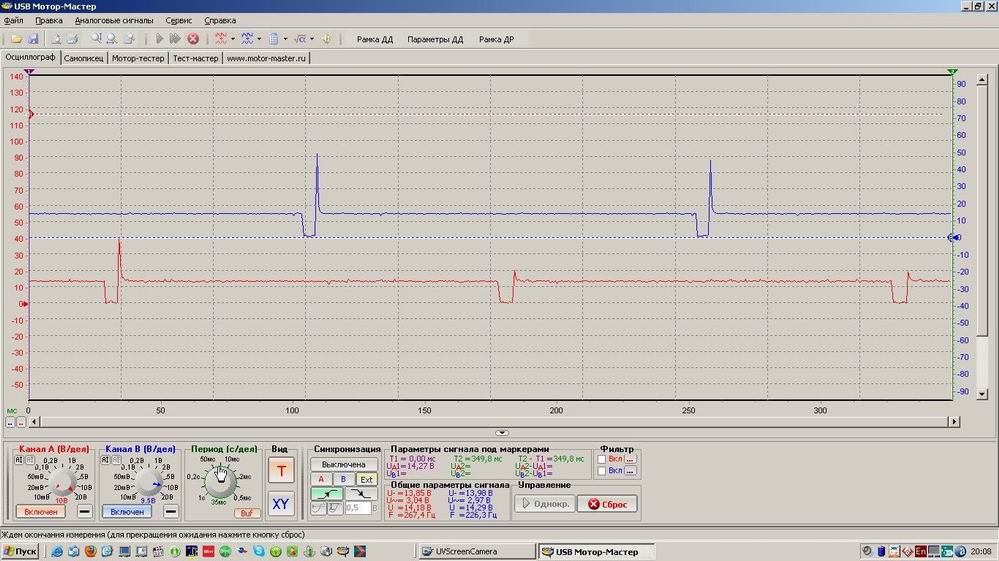Select falling edge trigger icon
Image resolution: width=999 pixels, height=561 pixels.
pyautogui.click(x=362, y=494)
